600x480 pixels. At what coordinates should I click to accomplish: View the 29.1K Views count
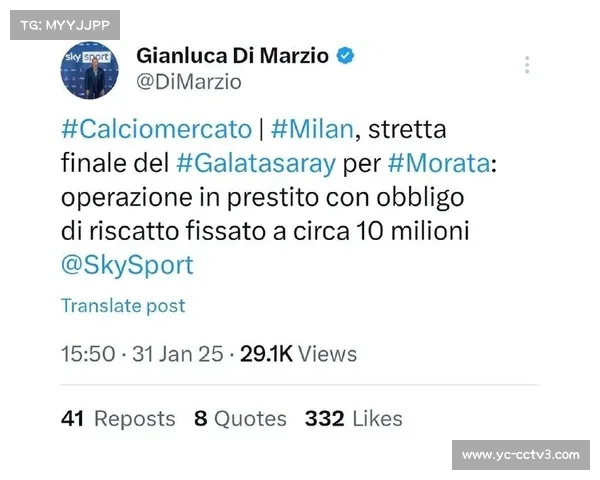pyautogui.click(x=298, y=354)
